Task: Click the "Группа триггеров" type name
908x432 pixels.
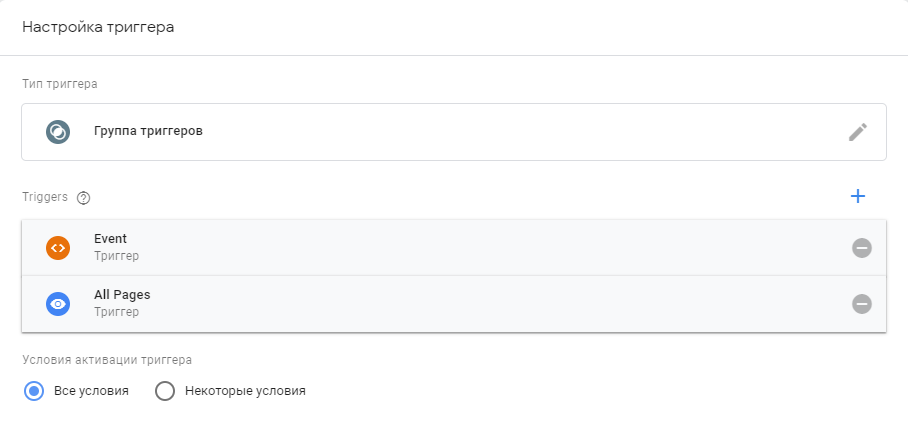Action: pos(148,131)
